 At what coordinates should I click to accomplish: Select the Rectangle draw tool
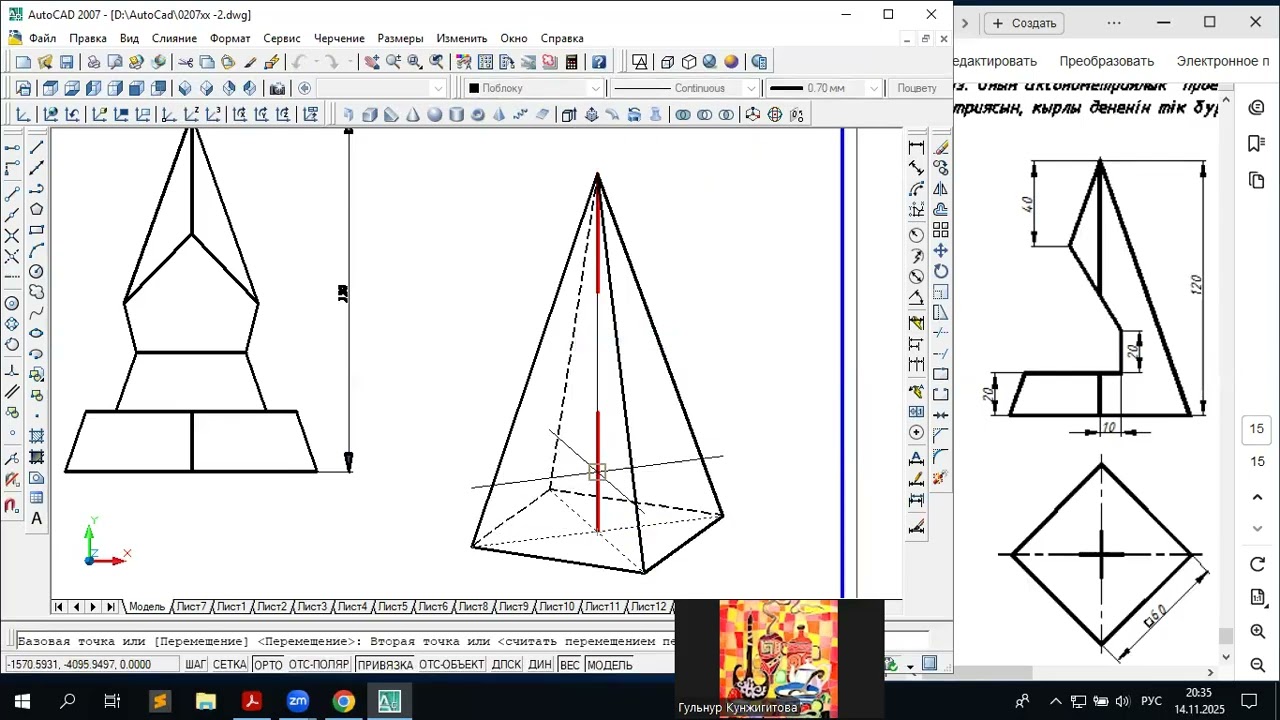coord(37,230)
